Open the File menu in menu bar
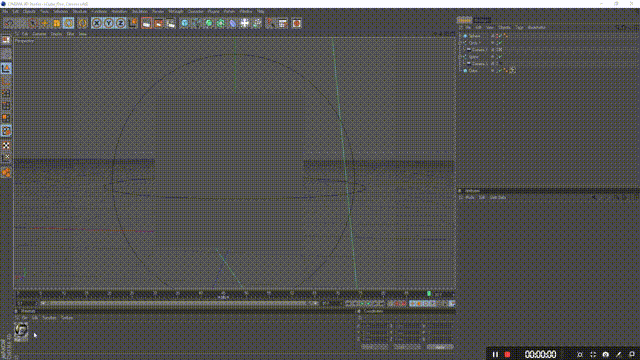 pos(5,11)
